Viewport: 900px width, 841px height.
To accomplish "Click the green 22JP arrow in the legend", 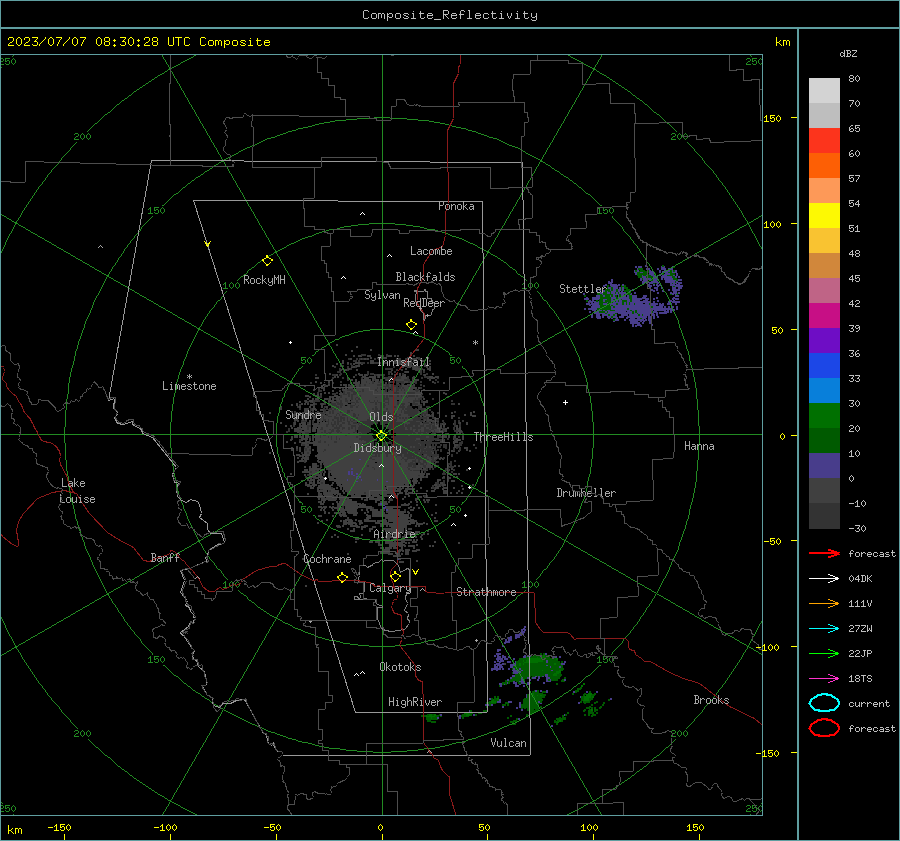I will tap(824, 653).
